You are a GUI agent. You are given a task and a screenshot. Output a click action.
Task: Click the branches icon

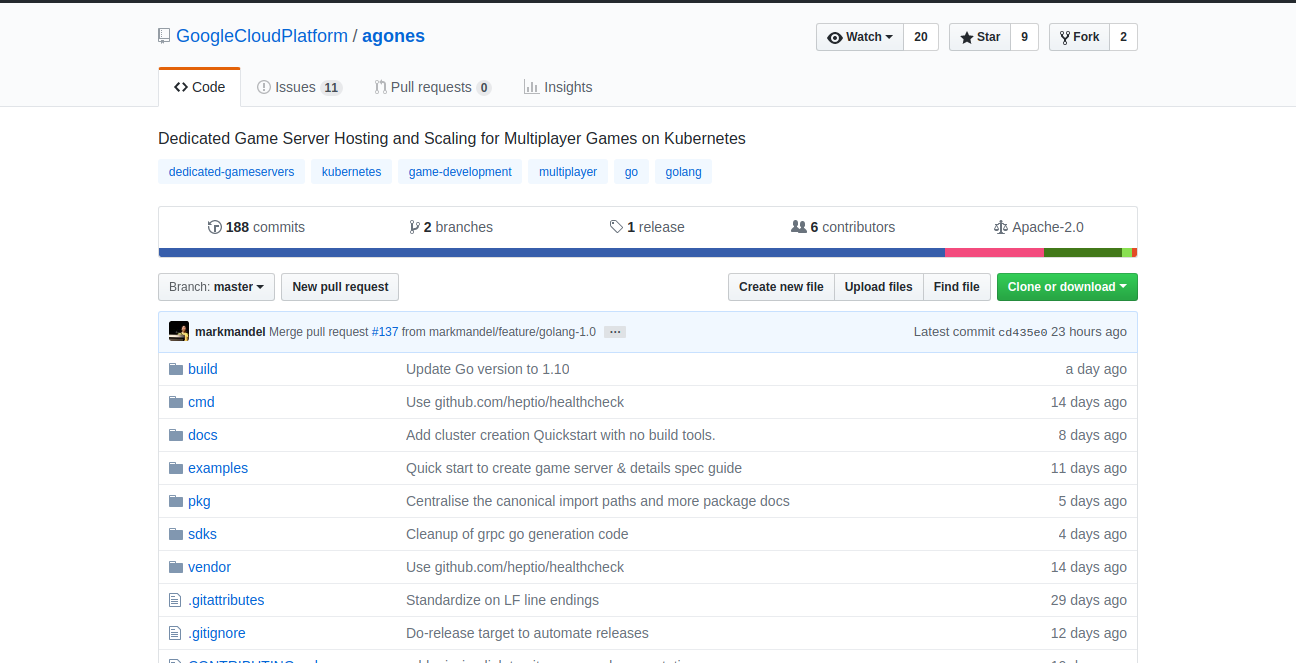tap(414, 227)
